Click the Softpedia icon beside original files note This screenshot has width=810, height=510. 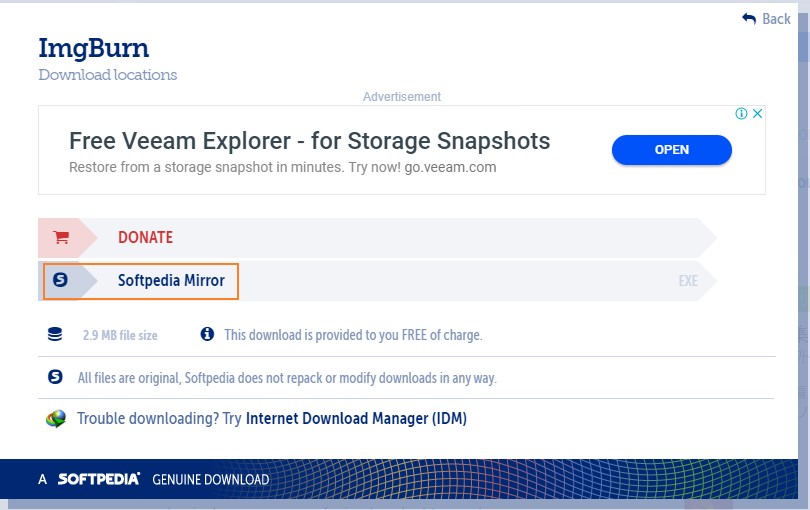(55, 377)
